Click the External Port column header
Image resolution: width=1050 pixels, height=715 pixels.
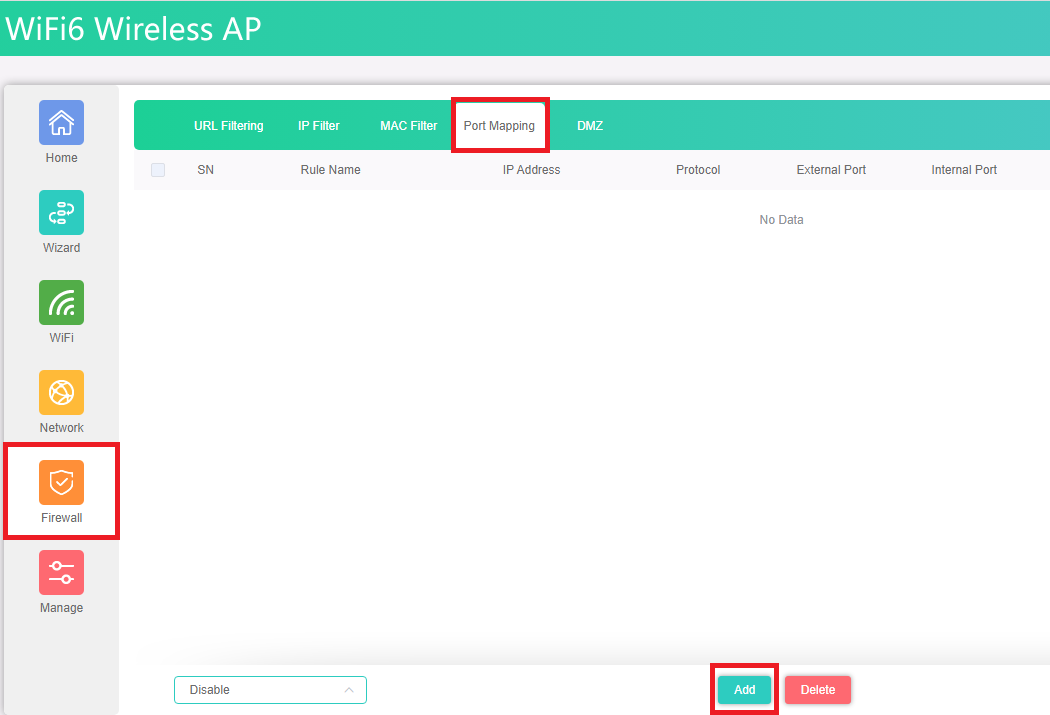pyautogui.click(x=831, y=170)
